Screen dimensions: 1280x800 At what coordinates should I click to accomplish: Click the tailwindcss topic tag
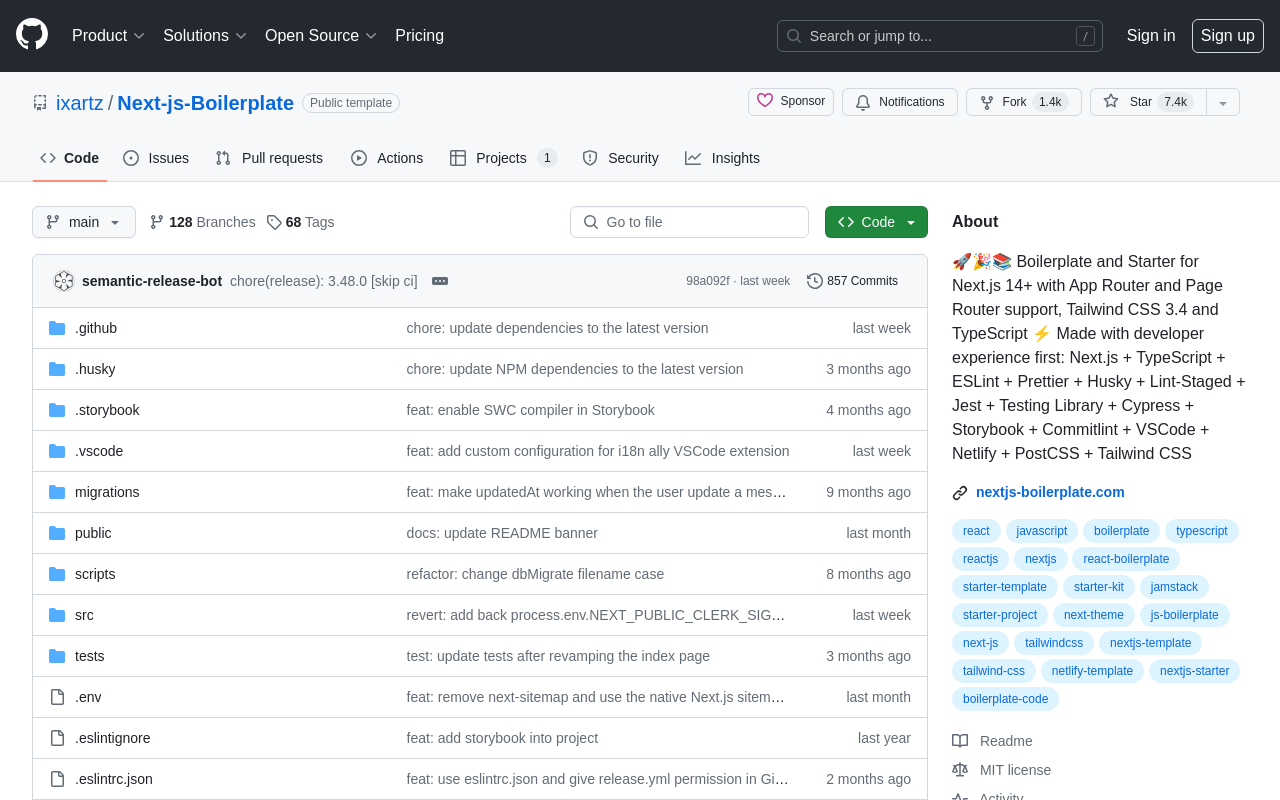tap(1052, 643)
